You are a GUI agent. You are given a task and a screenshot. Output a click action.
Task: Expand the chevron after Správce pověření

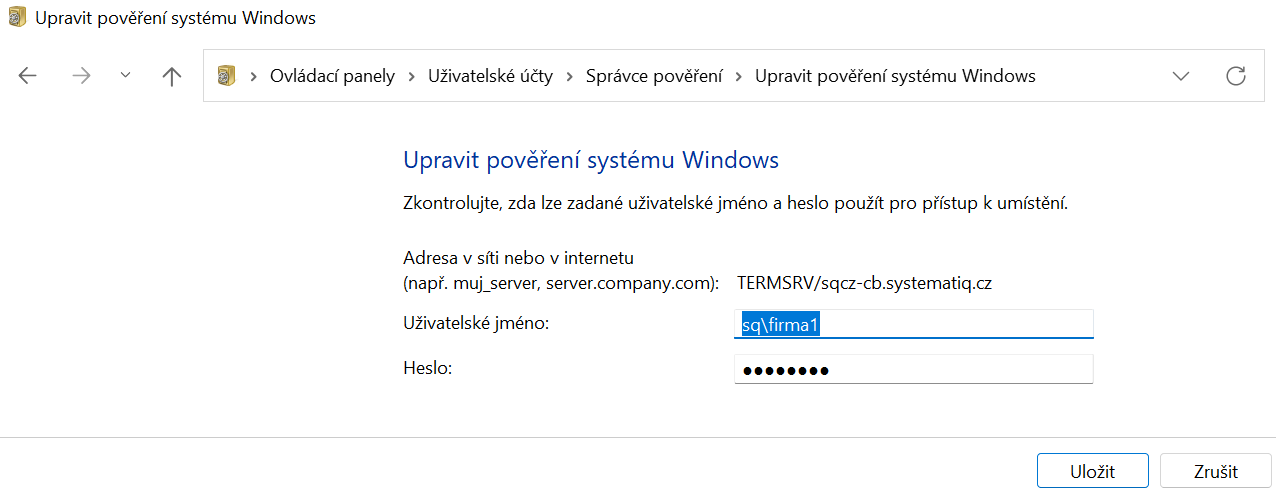[x=739, y=76]
